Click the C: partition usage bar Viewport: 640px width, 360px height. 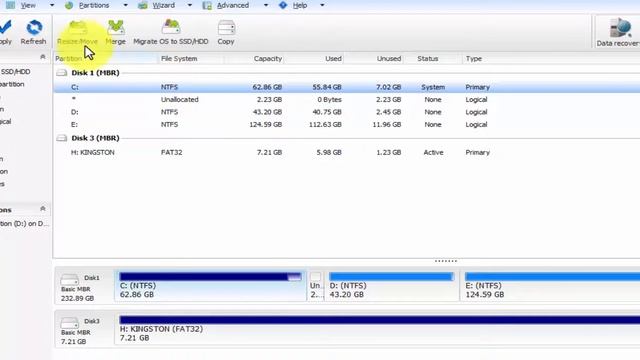click(x=211, y=277)
